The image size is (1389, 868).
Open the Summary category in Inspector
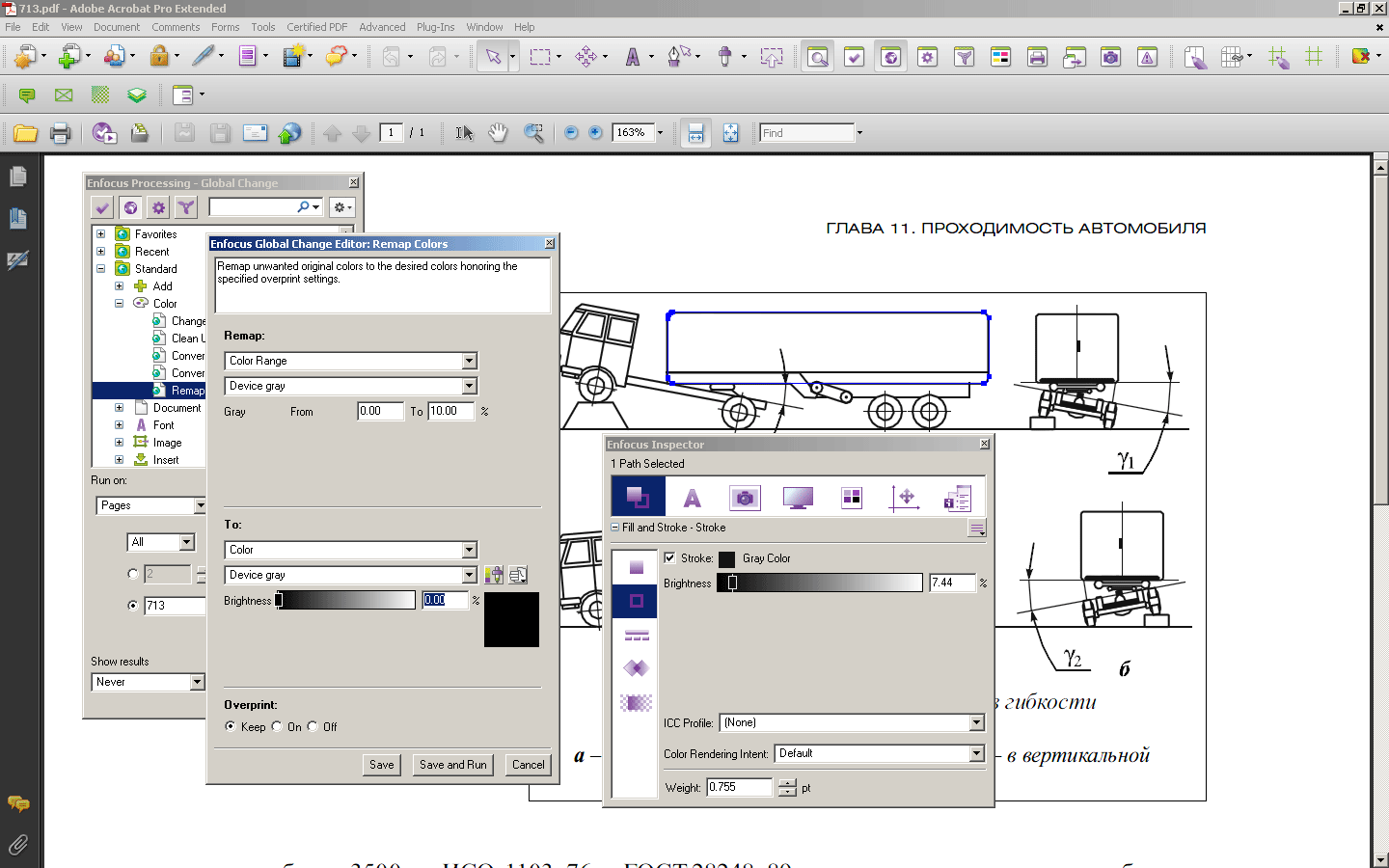click(958, 498)
